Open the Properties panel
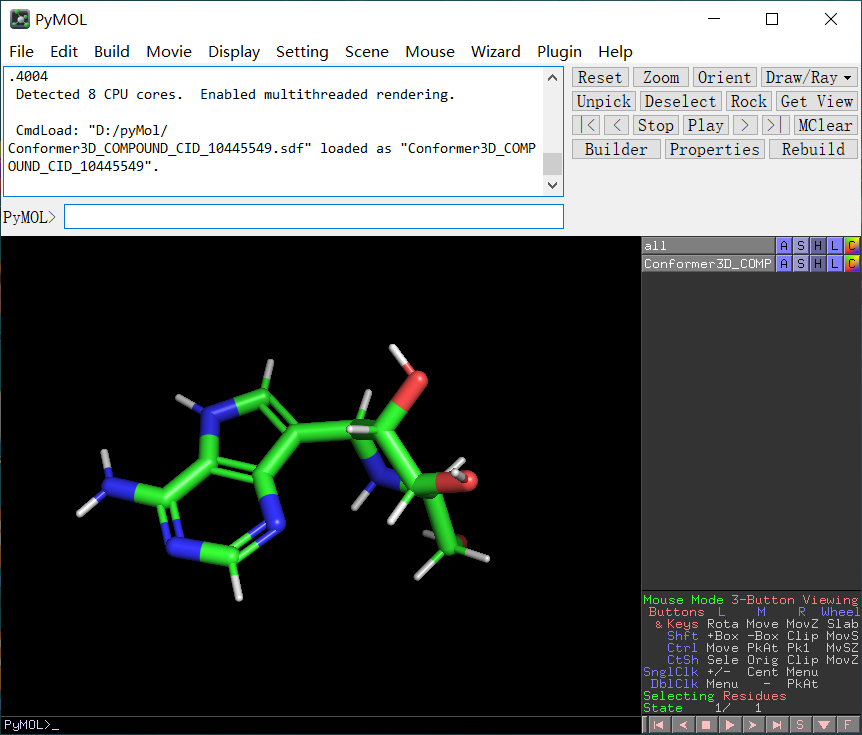Screen dimensions: 862x735 pyautogui.click(x=715, y=150)
